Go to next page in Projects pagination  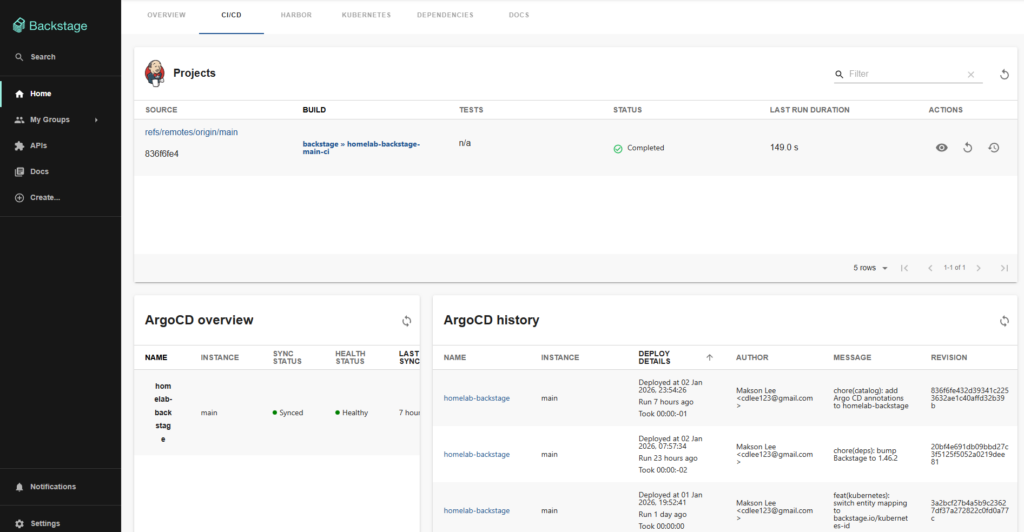click(x=978, y=268)
